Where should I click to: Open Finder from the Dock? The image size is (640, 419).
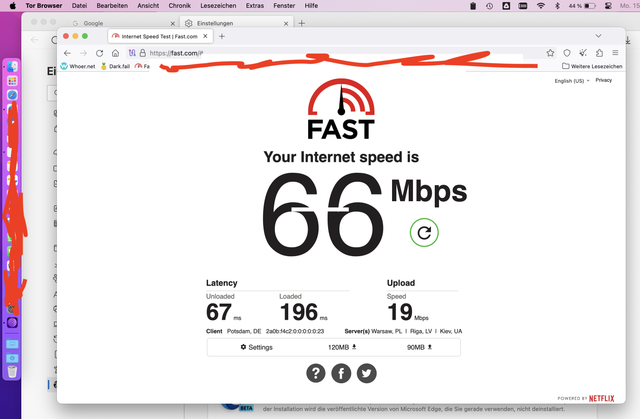12,67
